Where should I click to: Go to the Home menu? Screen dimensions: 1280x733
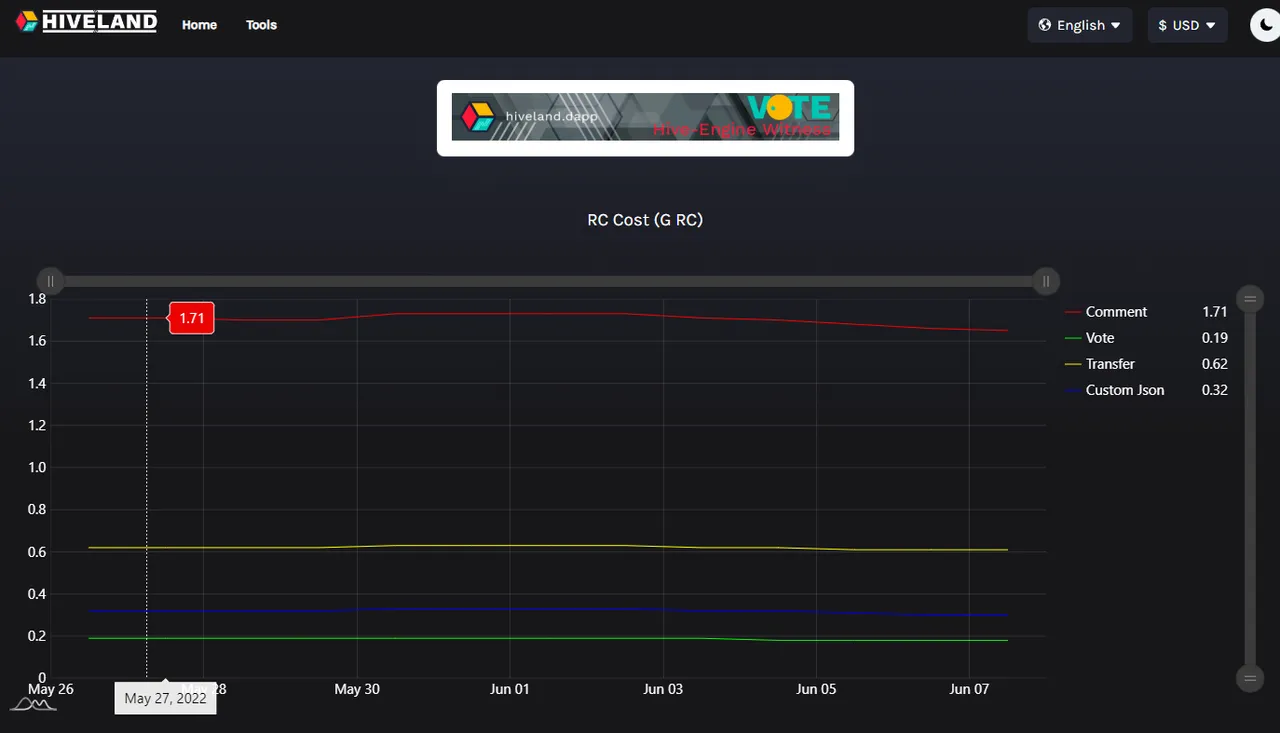(199, 25)
